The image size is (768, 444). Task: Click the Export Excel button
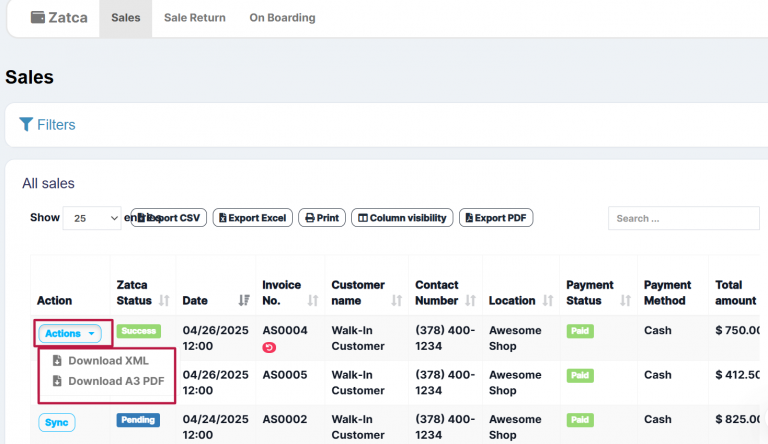pos(252,218)
